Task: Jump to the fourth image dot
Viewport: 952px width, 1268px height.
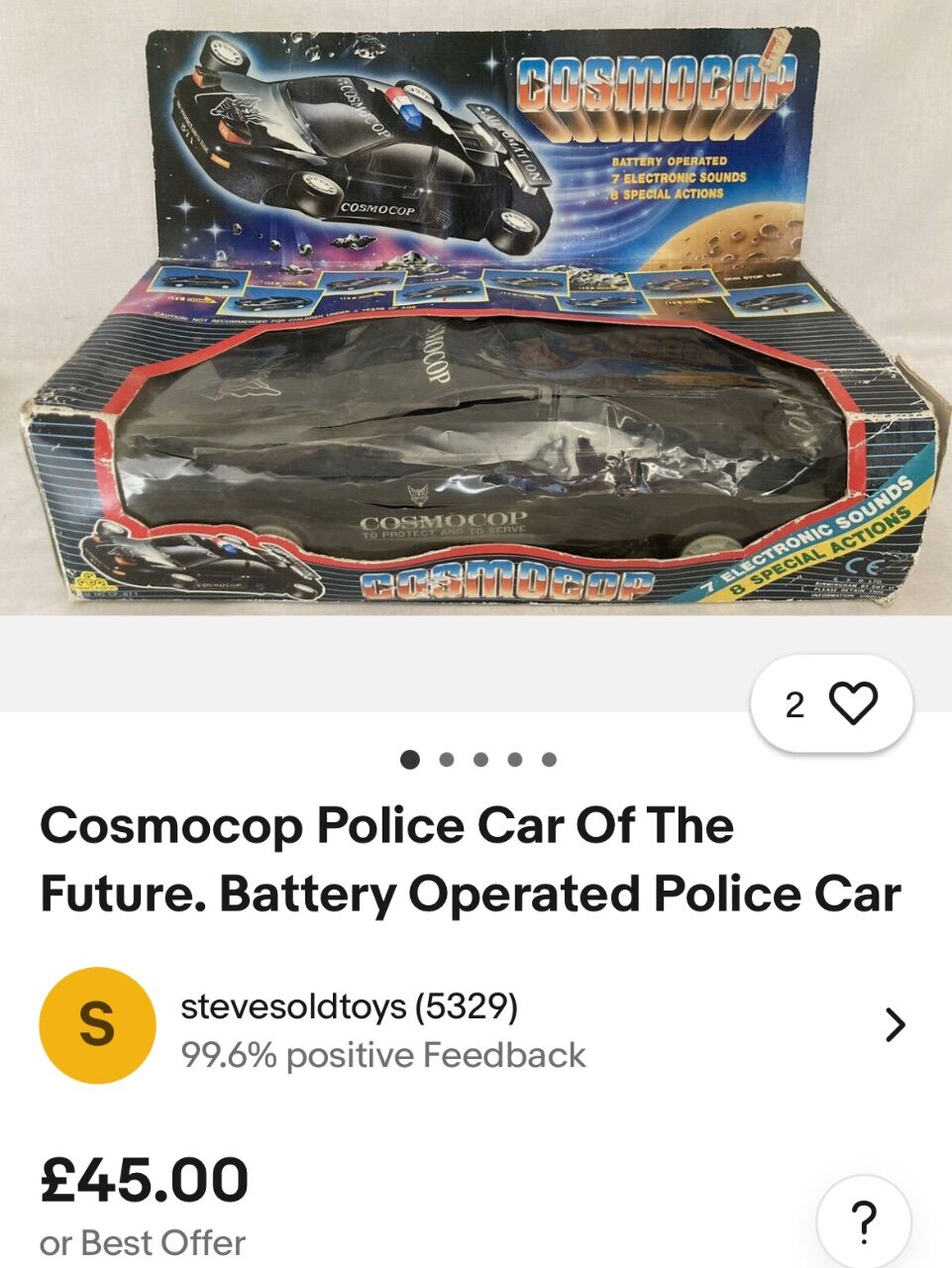Action: point(514,760)
